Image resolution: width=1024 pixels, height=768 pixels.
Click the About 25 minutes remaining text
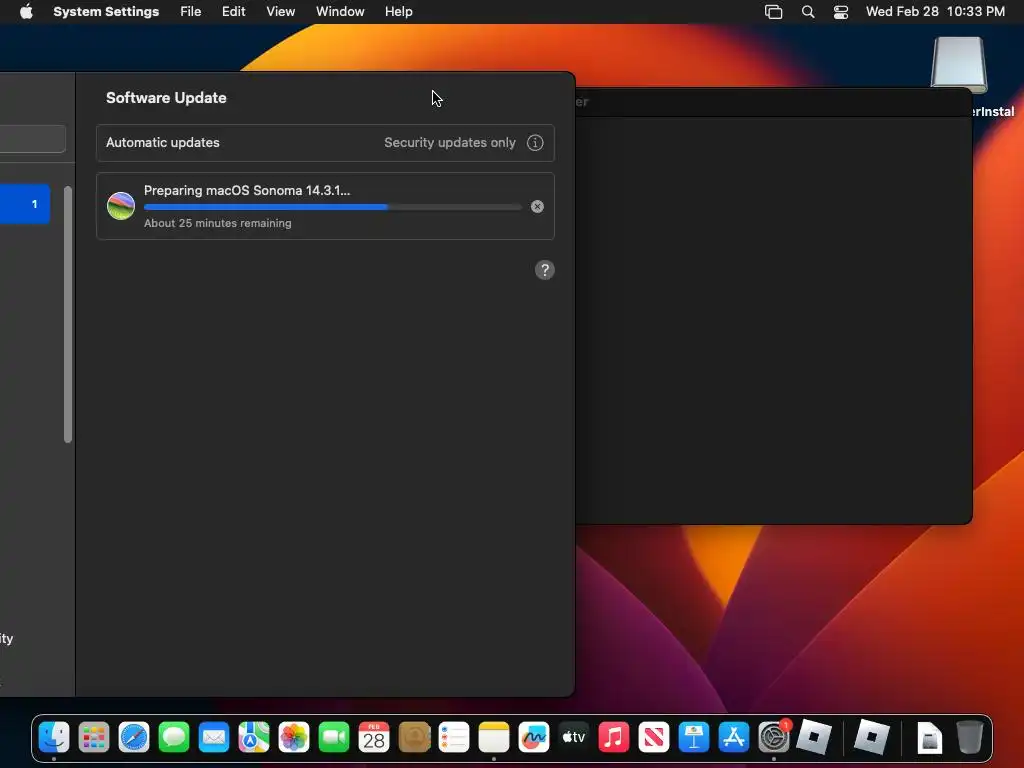217,223
